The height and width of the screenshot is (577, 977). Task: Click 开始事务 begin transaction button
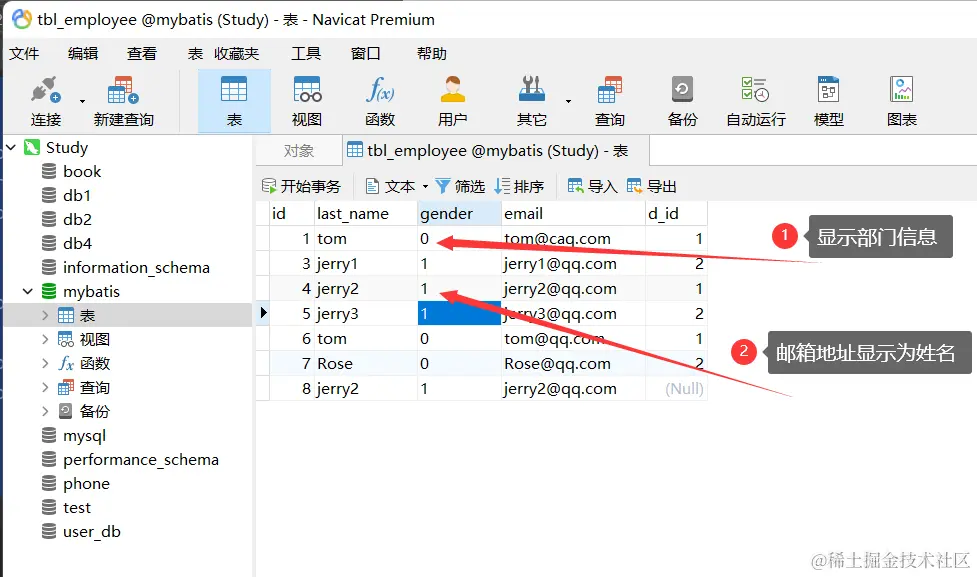tap(302, 186)
